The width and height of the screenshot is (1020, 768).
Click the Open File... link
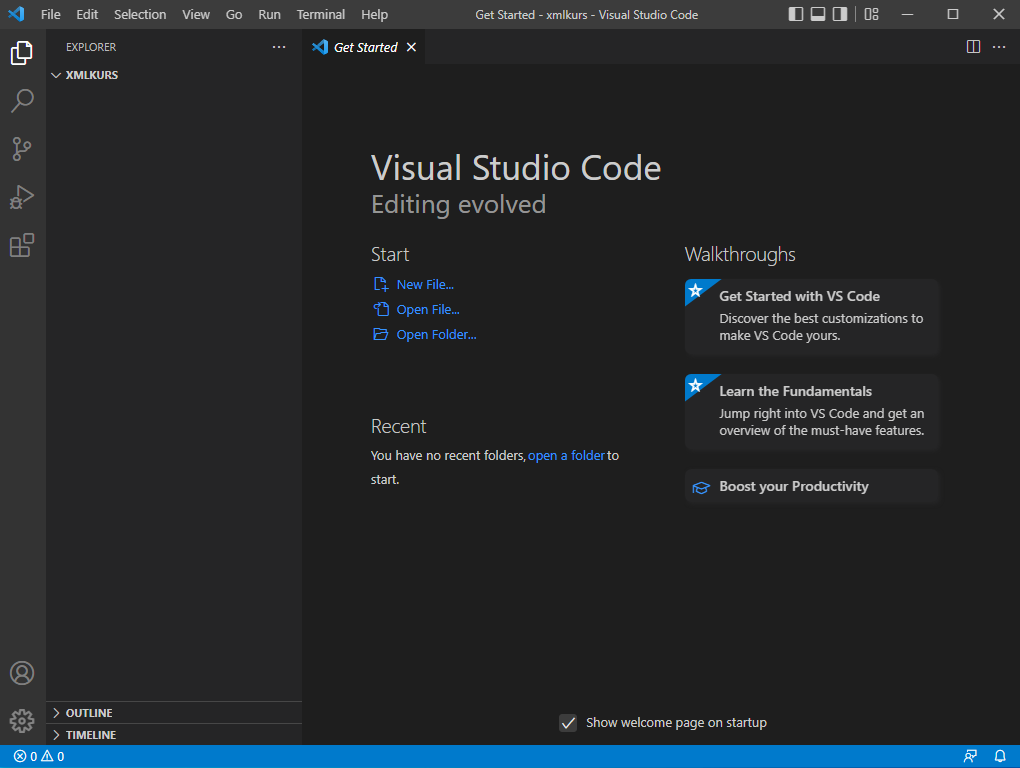click(x=428, y=310)
